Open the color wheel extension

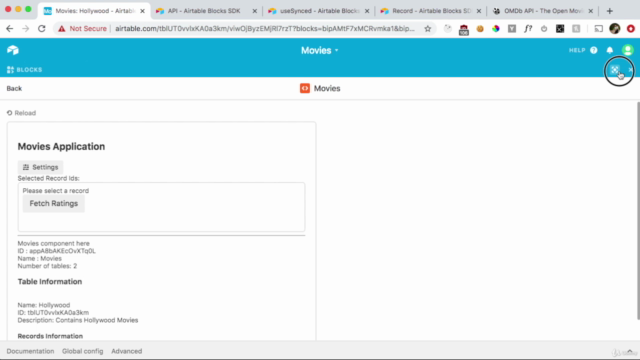point(496,29)
